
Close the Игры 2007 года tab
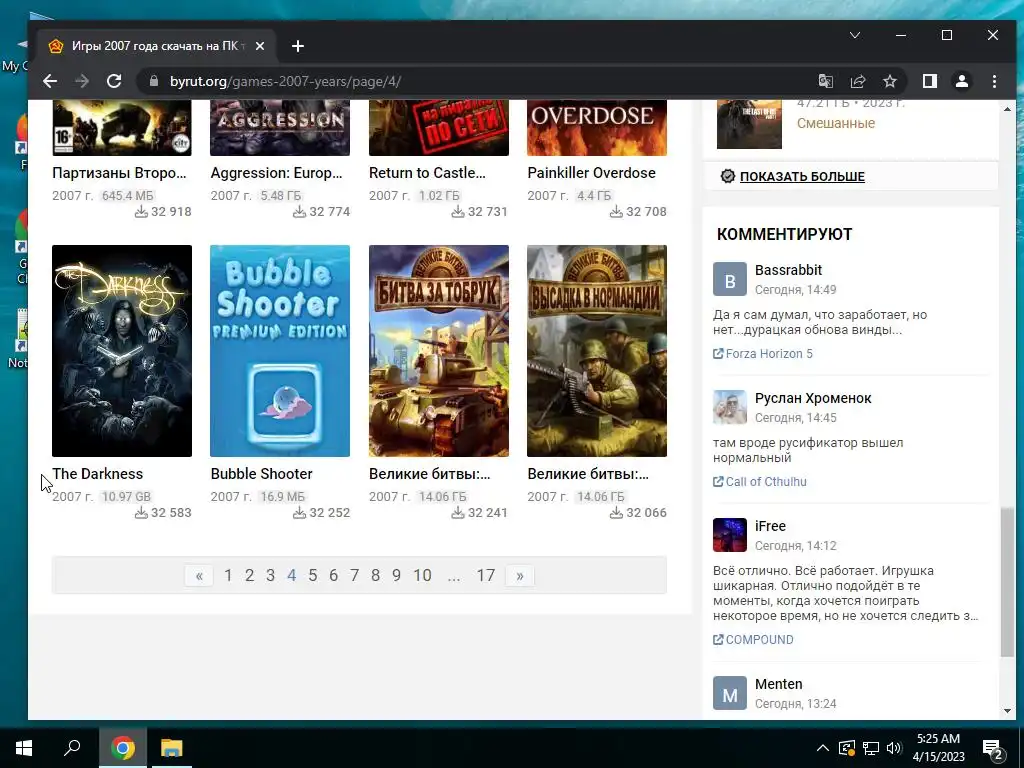tap(260, 46)
